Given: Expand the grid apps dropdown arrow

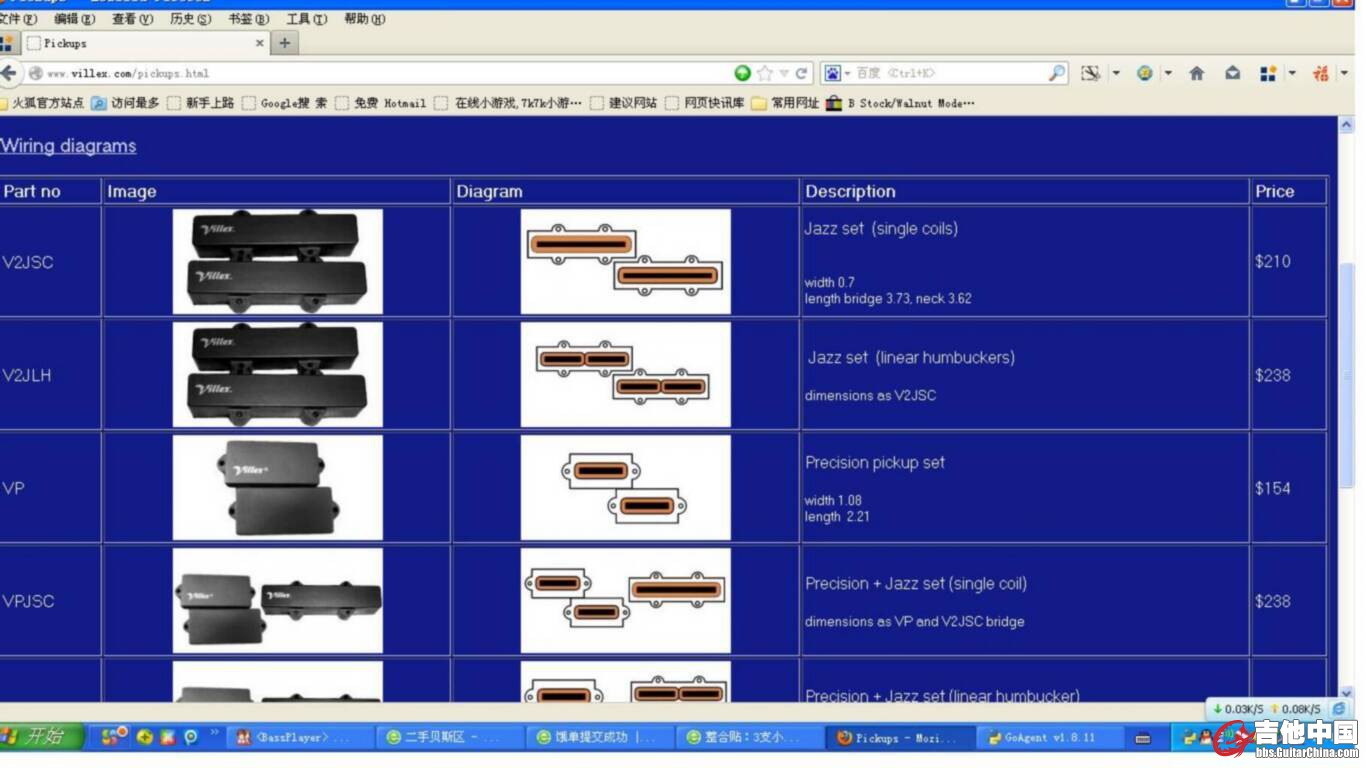Looking at the screenshot, I should 1291,73.
